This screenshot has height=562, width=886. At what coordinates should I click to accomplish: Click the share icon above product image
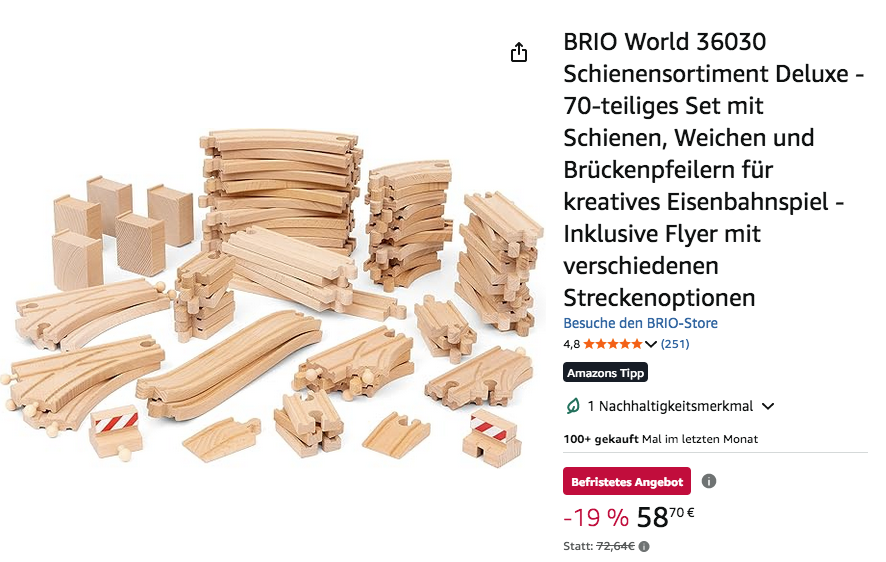[519, 52]
